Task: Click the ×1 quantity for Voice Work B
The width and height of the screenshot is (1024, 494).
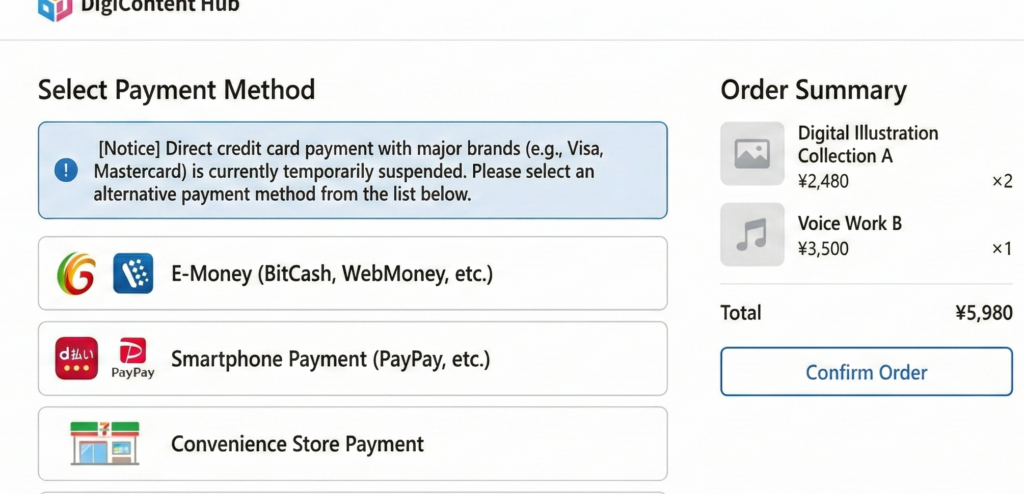Action: (1001, 249)
